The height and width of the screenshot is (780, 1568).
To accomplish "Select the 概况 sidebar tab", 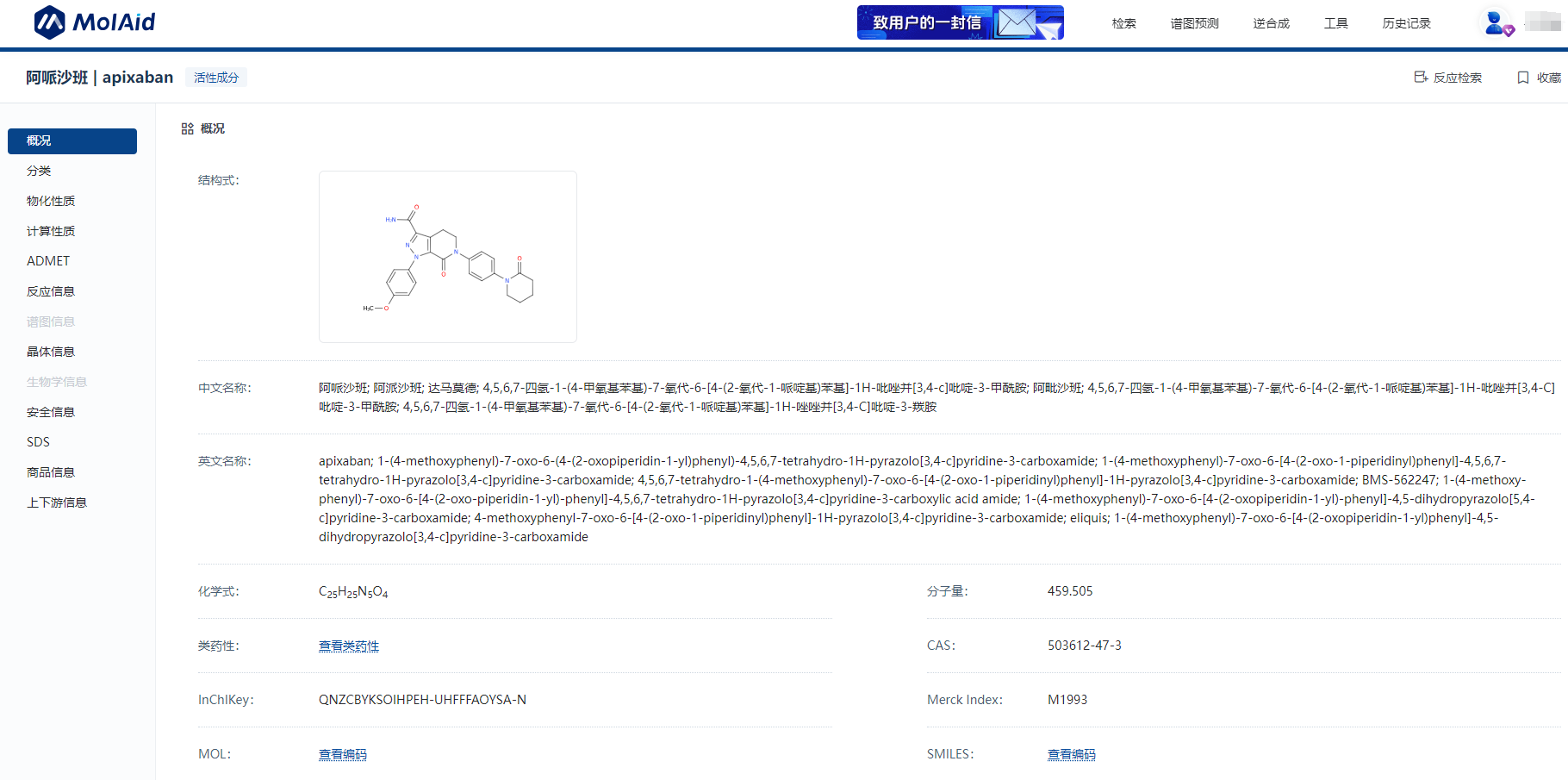I will point(72,141).
